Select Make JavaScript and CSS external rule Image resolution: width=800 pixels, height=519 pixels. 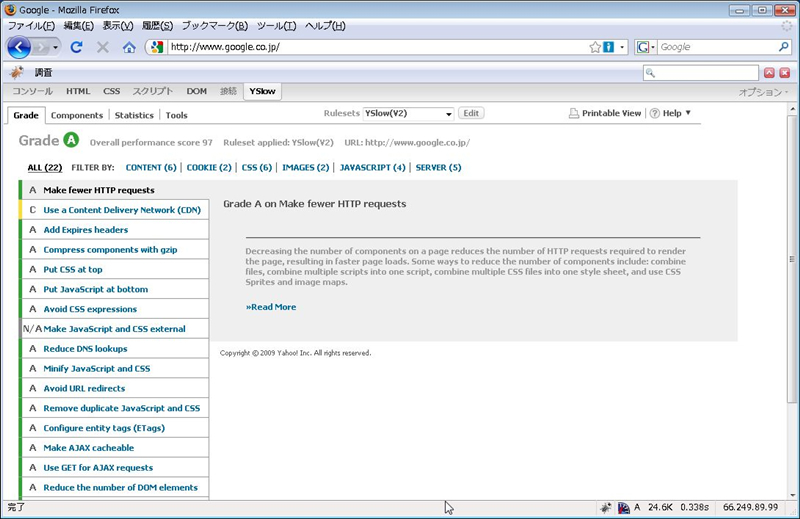click(114, 329)
